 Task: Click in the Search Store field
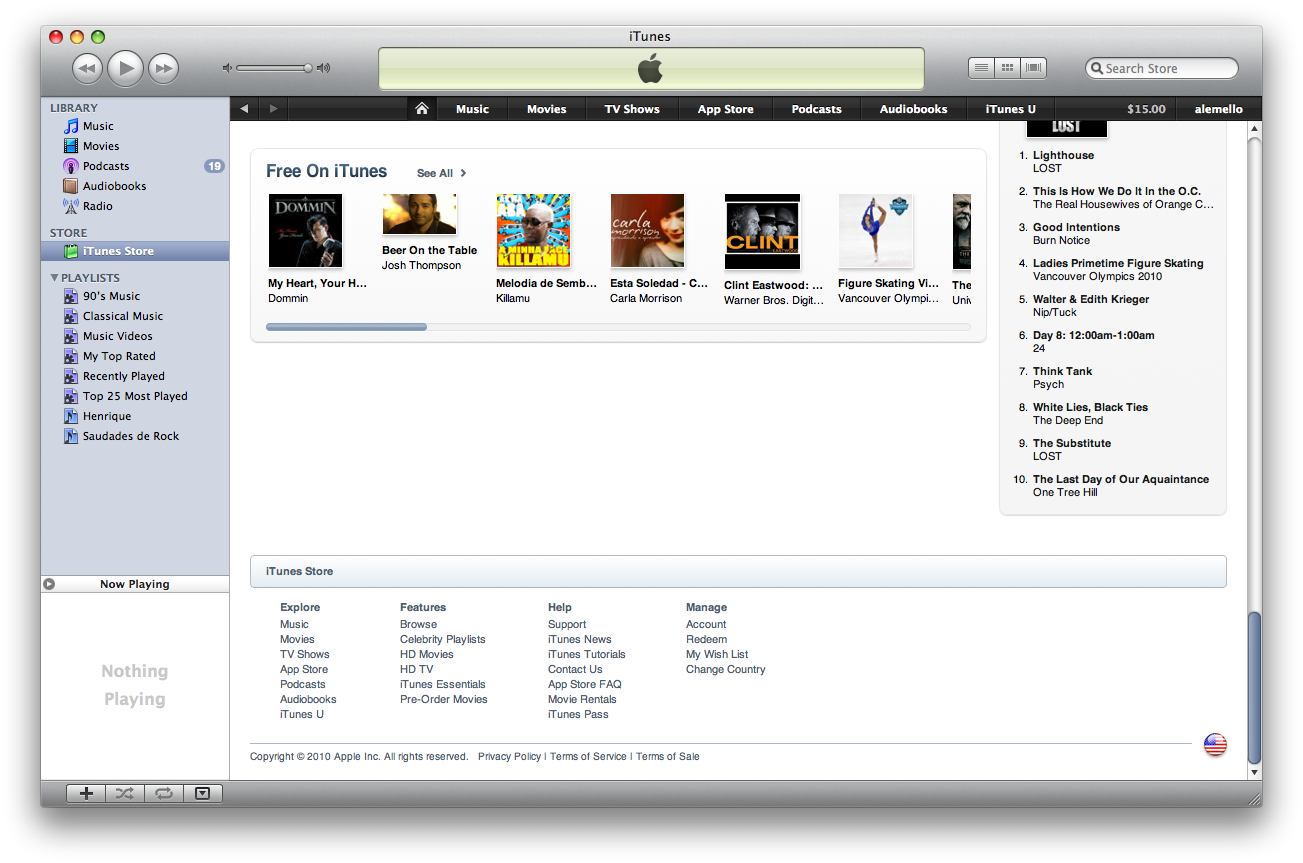[x=1162, y=68]
